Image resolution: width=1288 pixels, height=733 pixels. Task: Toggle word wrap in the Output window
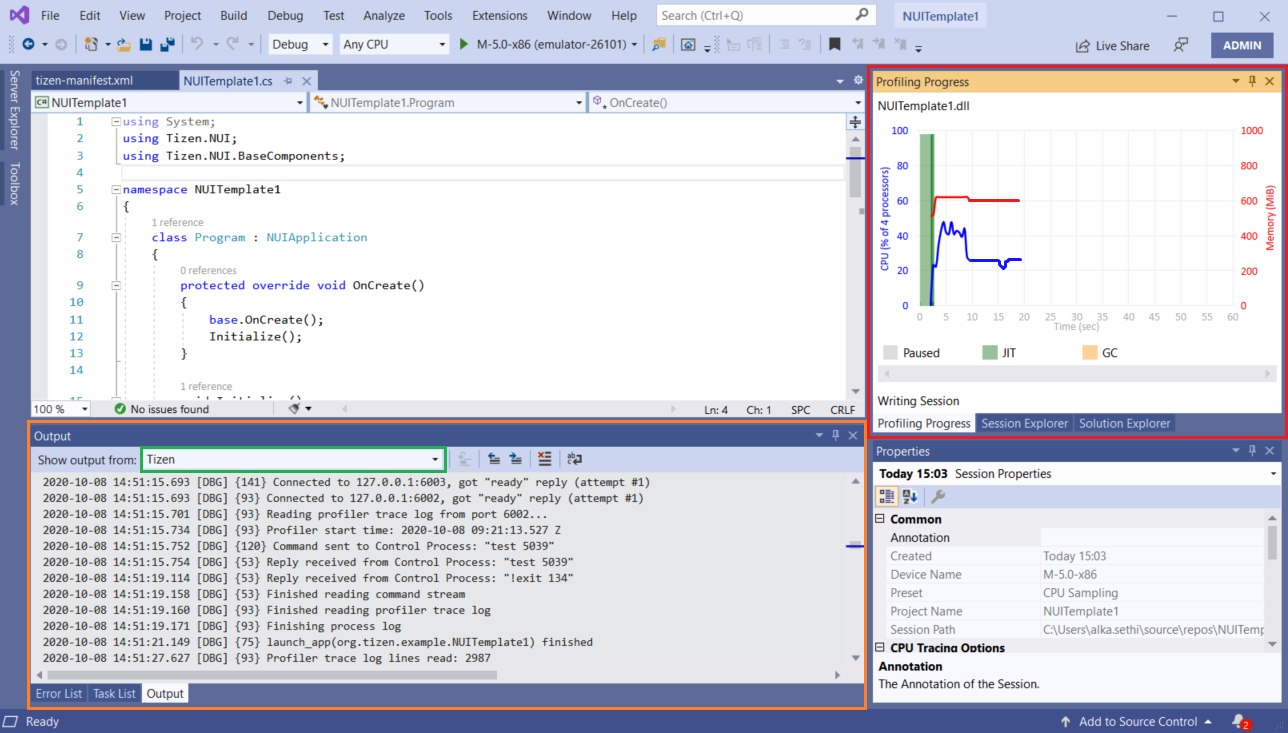tap(572, 458)
